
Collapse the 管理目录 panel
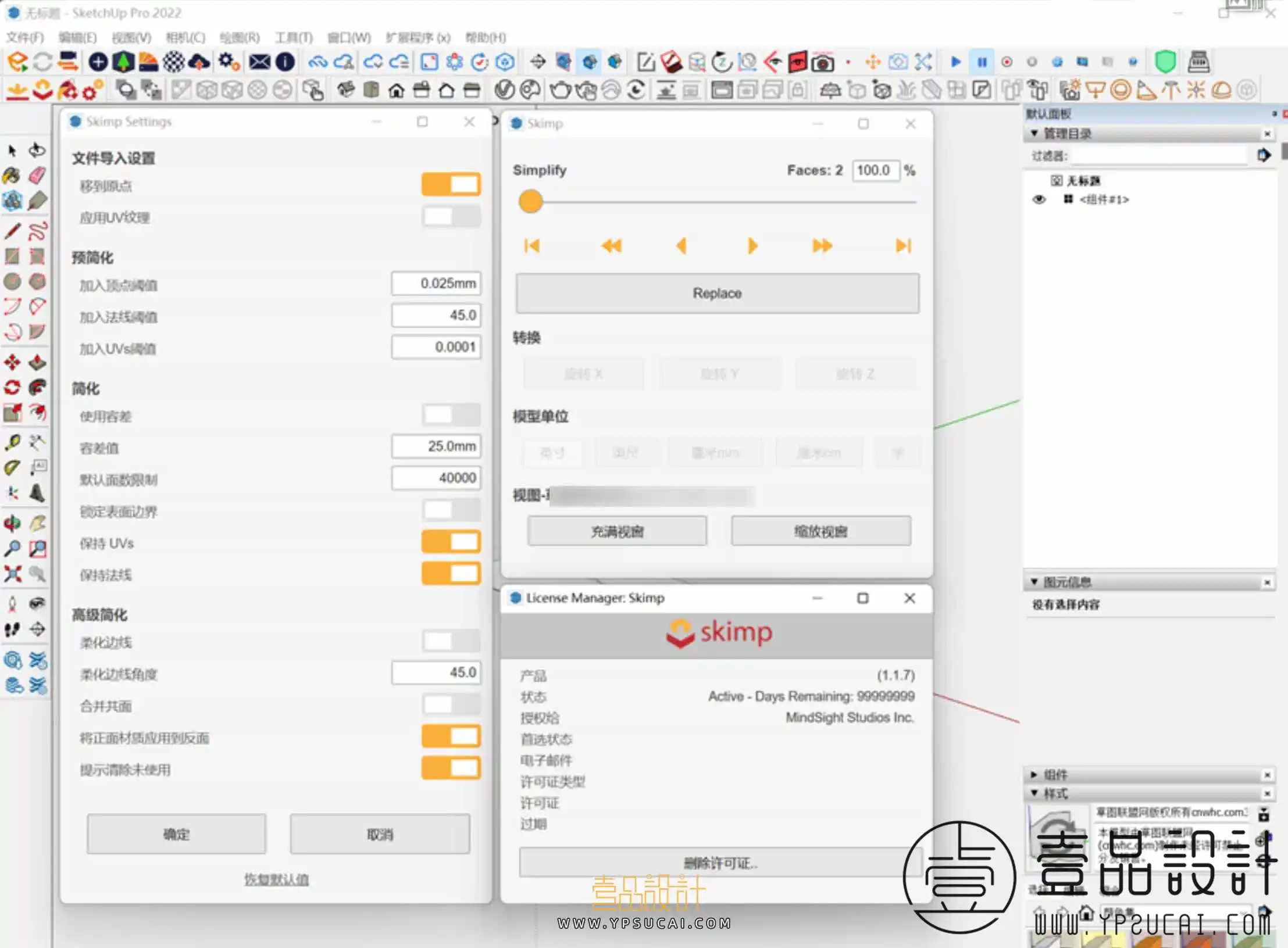click(x=1034, y=133)
